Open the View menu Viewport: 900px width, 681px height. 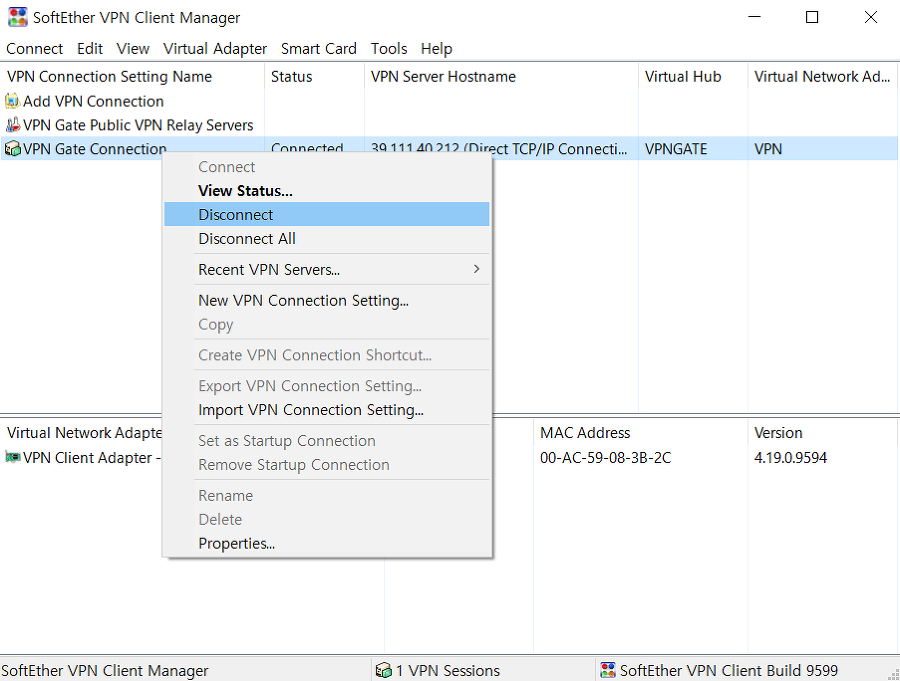(133, 49)
